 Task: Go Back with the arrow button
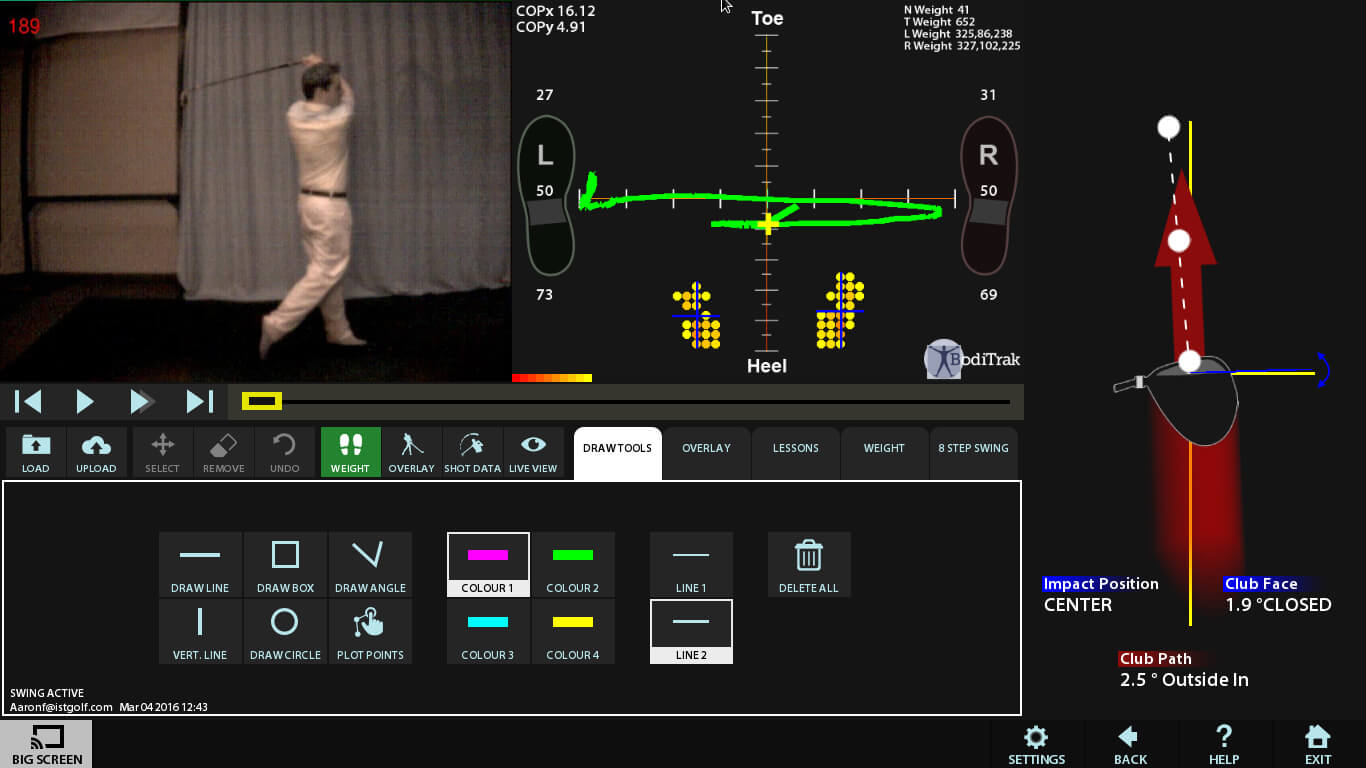pyautogui.click(x=1130, y=745)
